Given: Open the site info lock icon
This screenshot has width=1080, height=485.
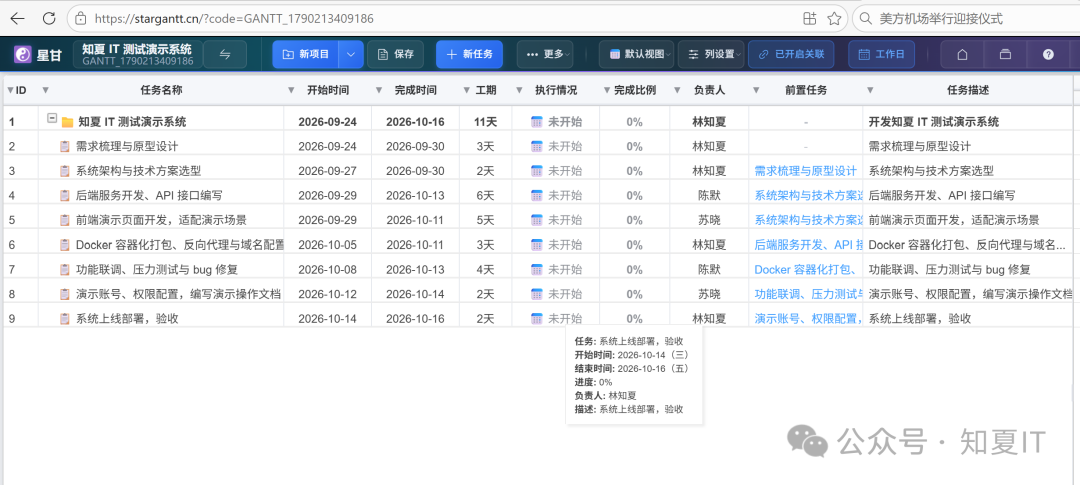Looking at the screenshot, I should (81, 19).
